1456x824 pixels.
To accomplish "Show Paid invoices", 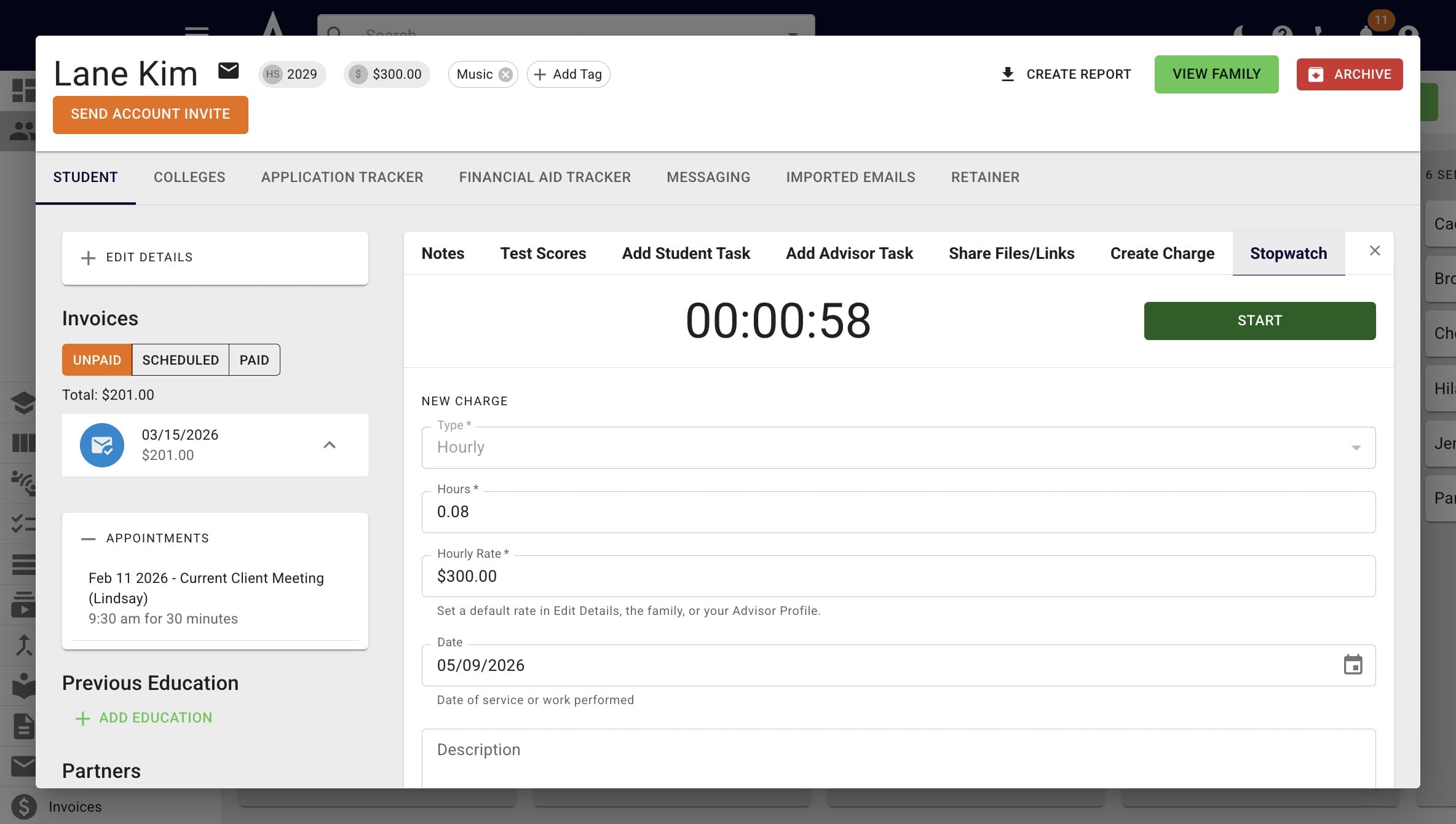I will 255,360.
